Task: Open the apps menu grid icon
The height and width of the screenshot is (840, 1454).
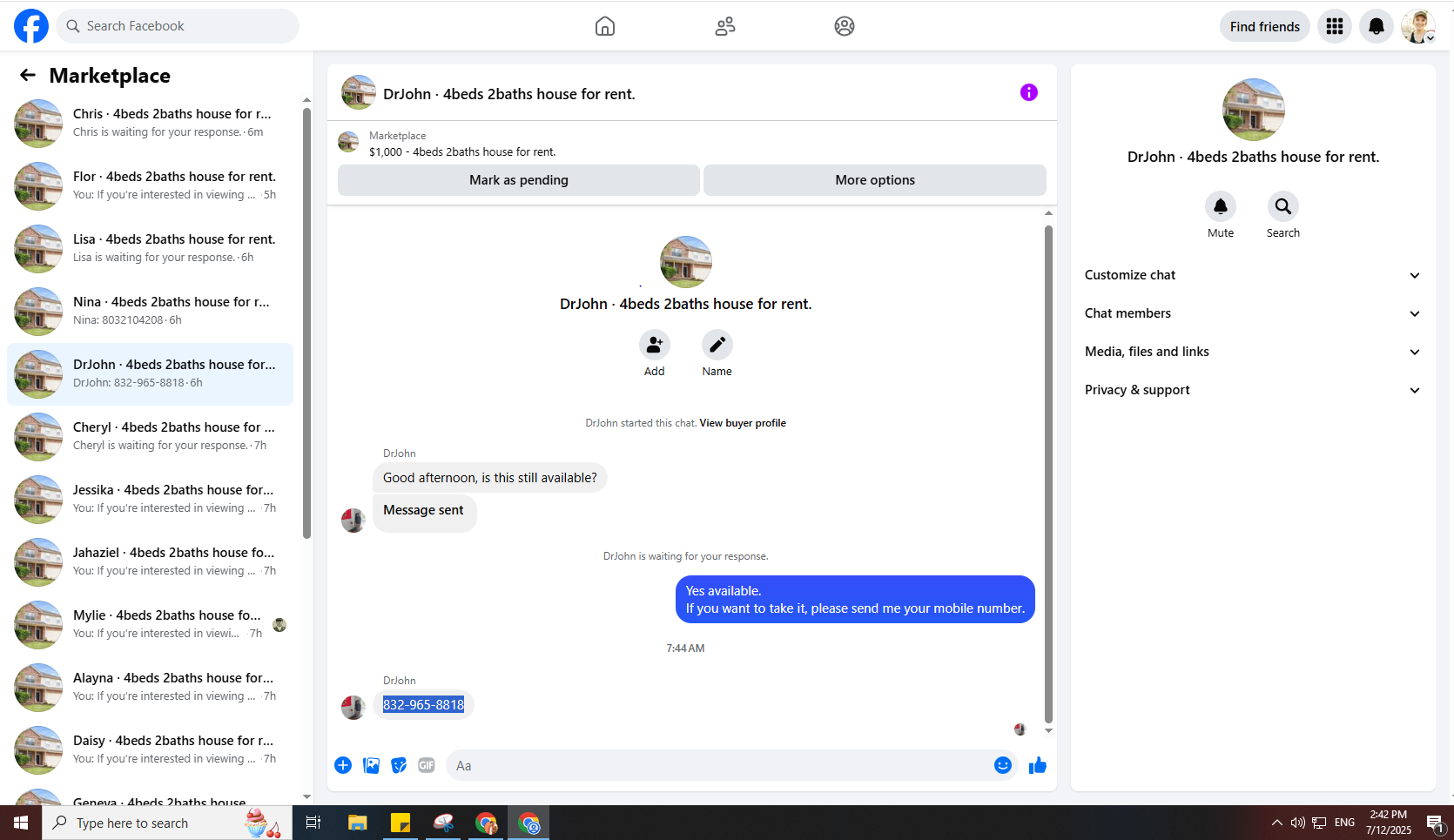Action: click(x=1335, y=26)
